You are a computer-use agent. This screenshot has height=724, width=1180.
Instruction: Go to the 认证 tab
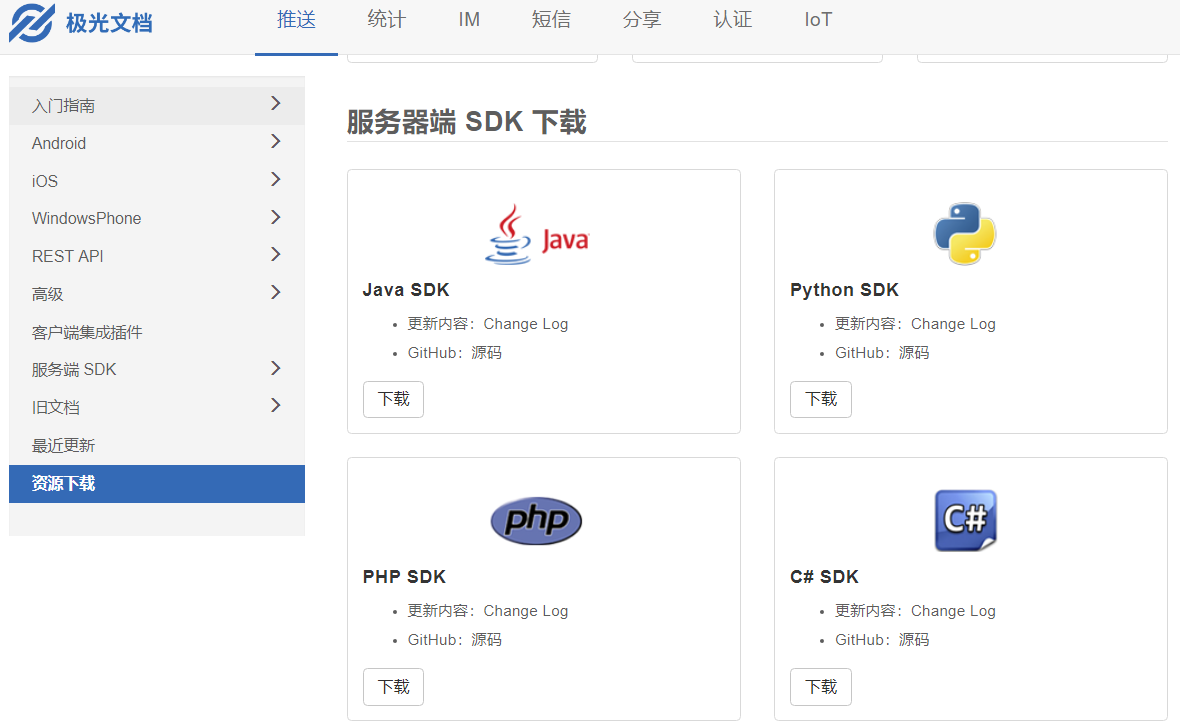tap(732, 20)
